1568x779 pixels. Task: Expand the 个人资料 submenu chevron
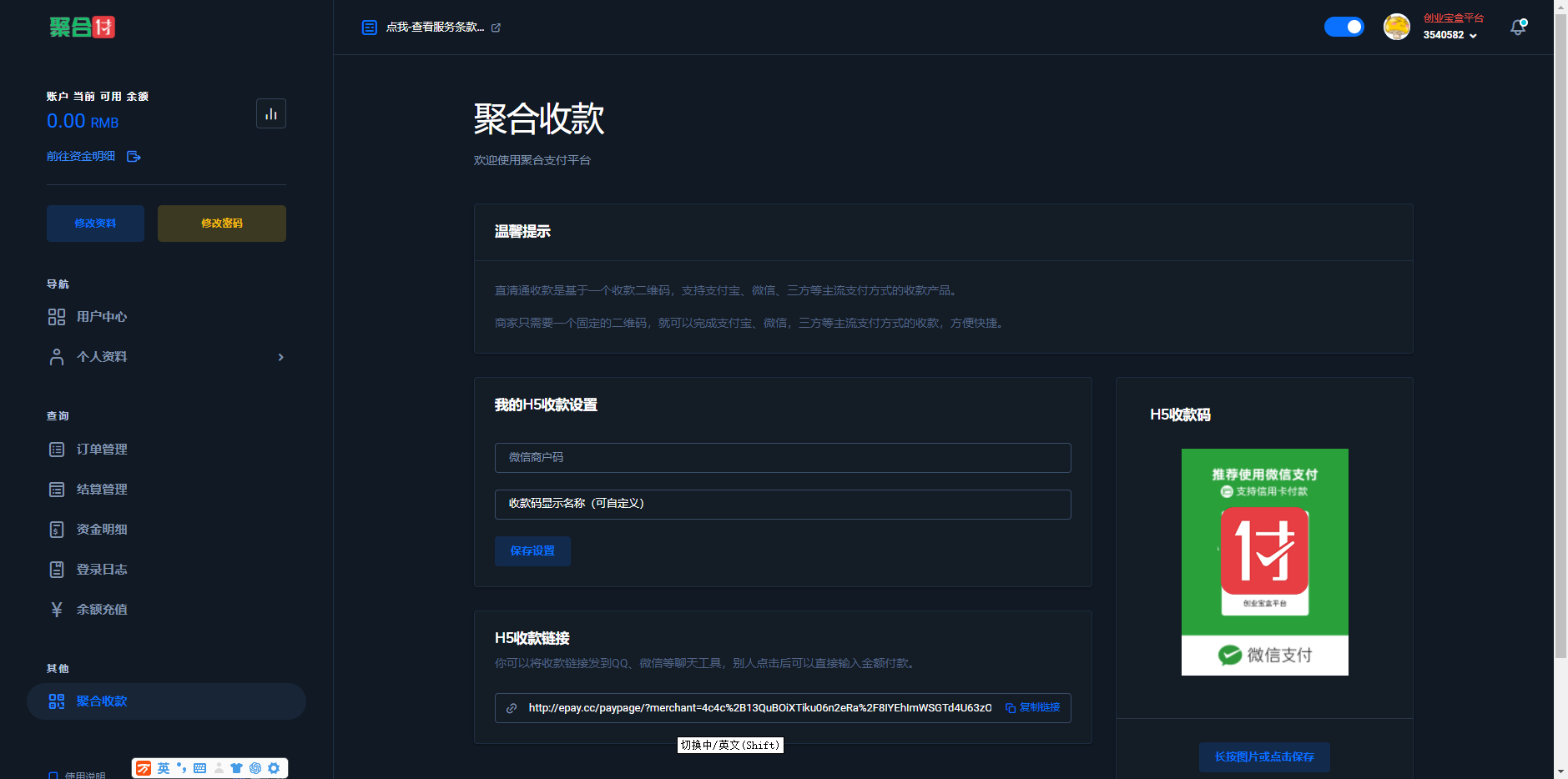coord(280,357)
